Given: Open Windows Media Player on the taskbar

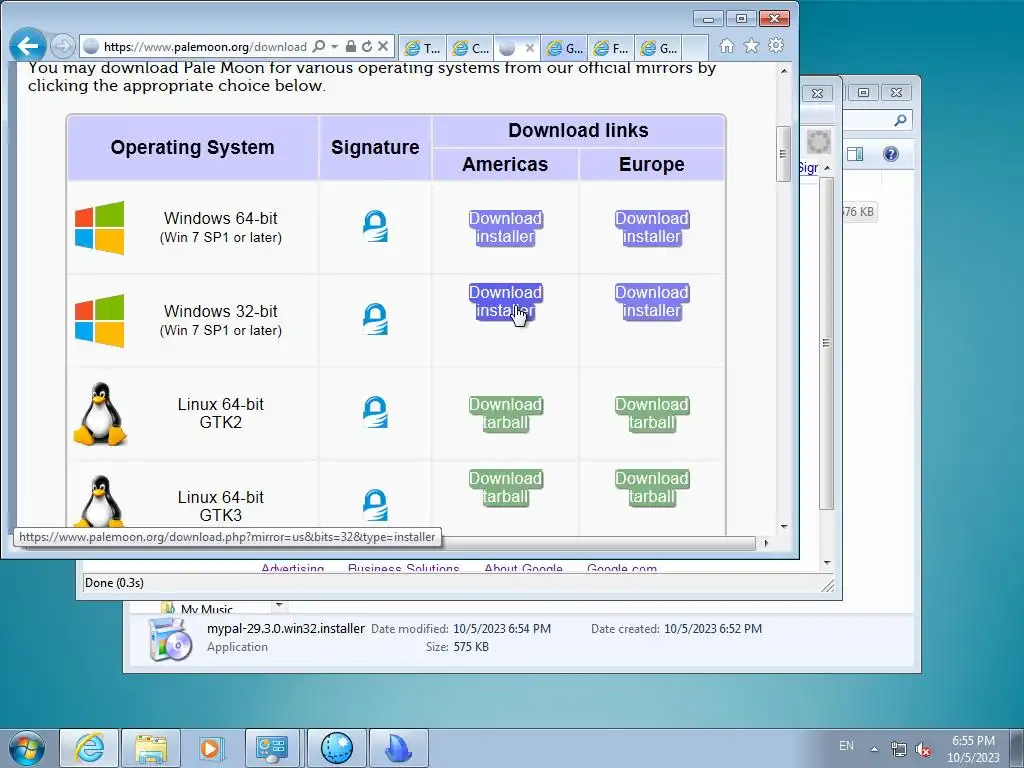Looking at the screenshot, I should point(212,748).
